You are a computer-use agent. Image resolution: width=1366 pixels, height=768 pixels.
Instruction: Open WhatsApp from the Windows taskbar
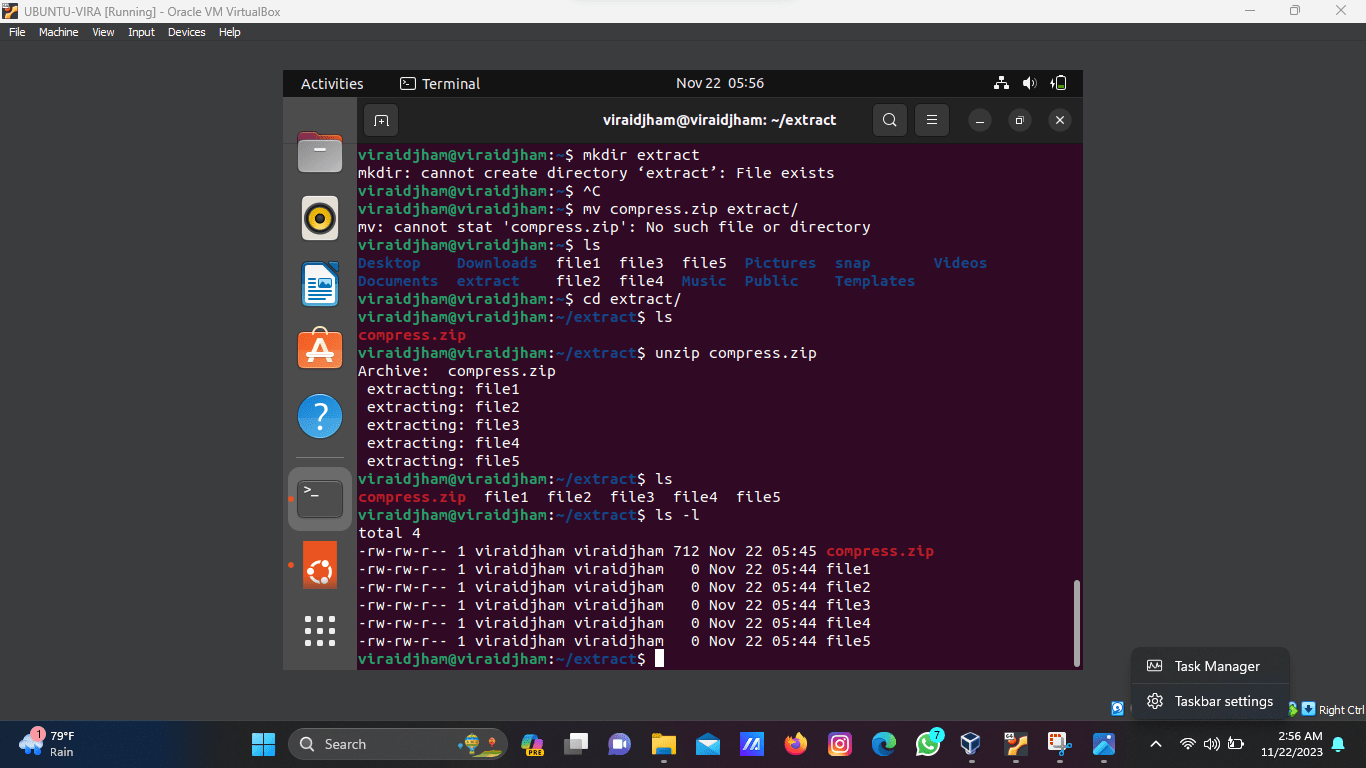928,744
